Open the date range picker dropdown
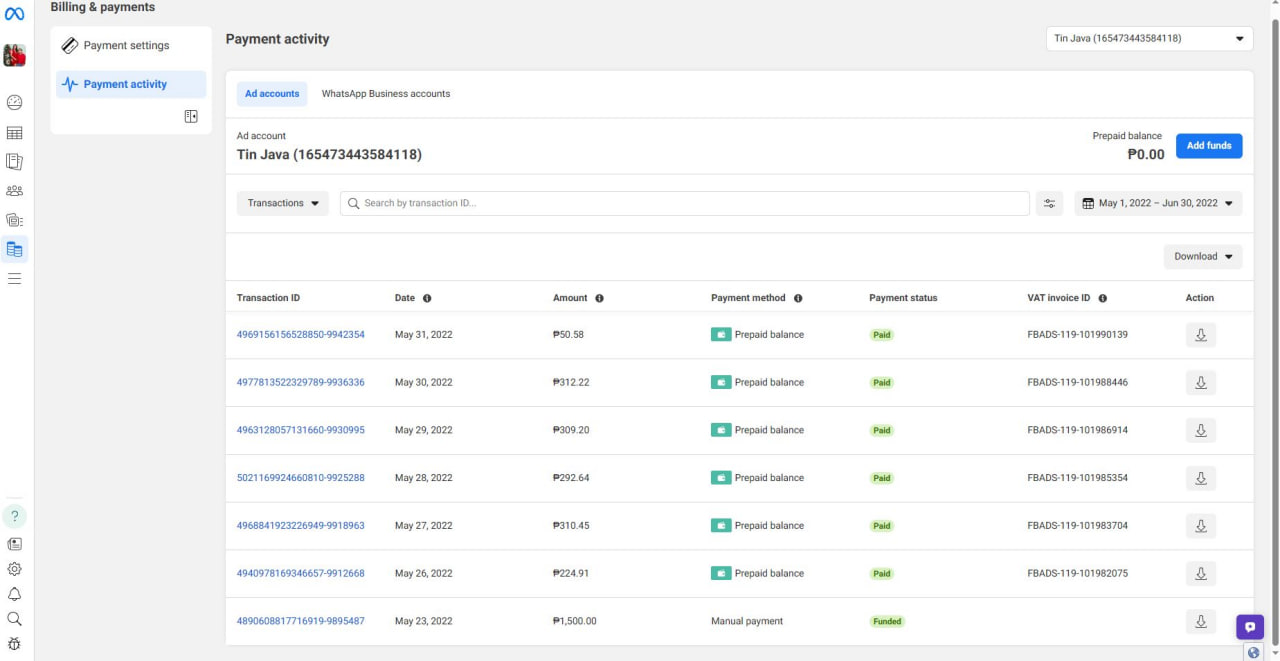This screenshot has height=661, width=1280. pos(1158,204)
